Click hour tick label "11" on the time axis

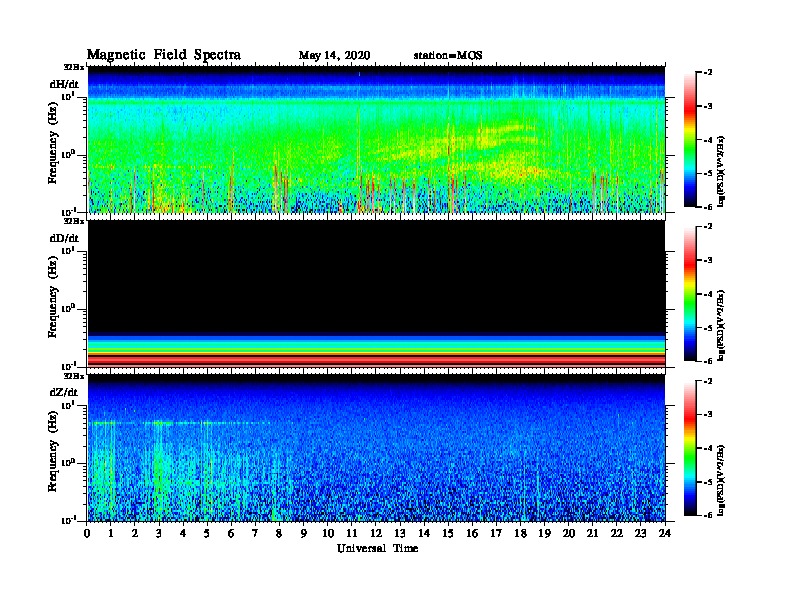pyautogui.click(x=352, y=534)
